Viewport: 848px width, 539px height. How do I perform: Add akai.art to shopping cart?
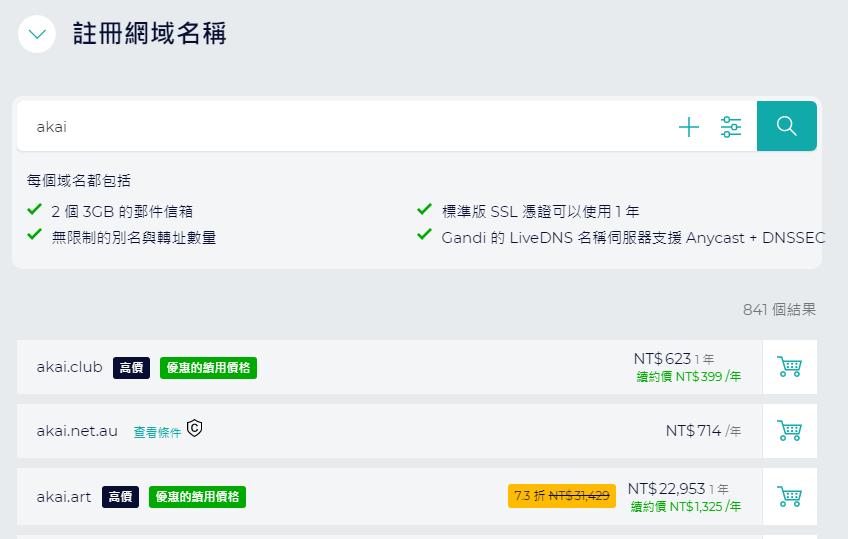[789, 496]
